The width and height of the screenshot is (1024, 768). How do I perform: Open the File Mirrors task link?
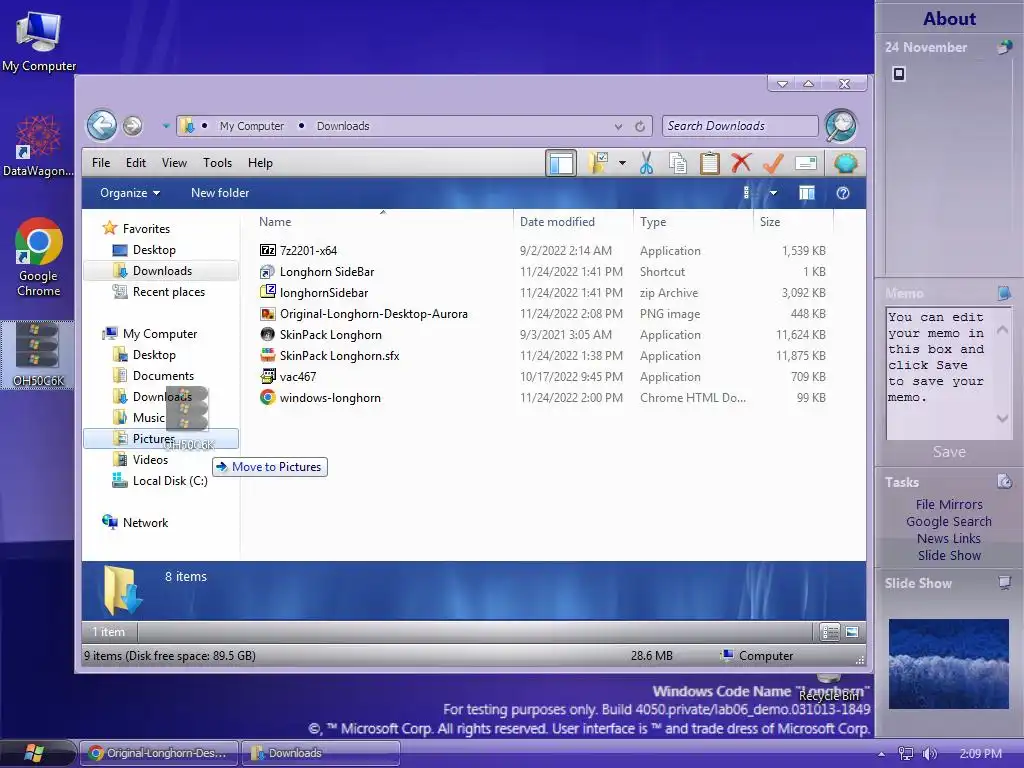pyautogui.click(x=949, y=504)
